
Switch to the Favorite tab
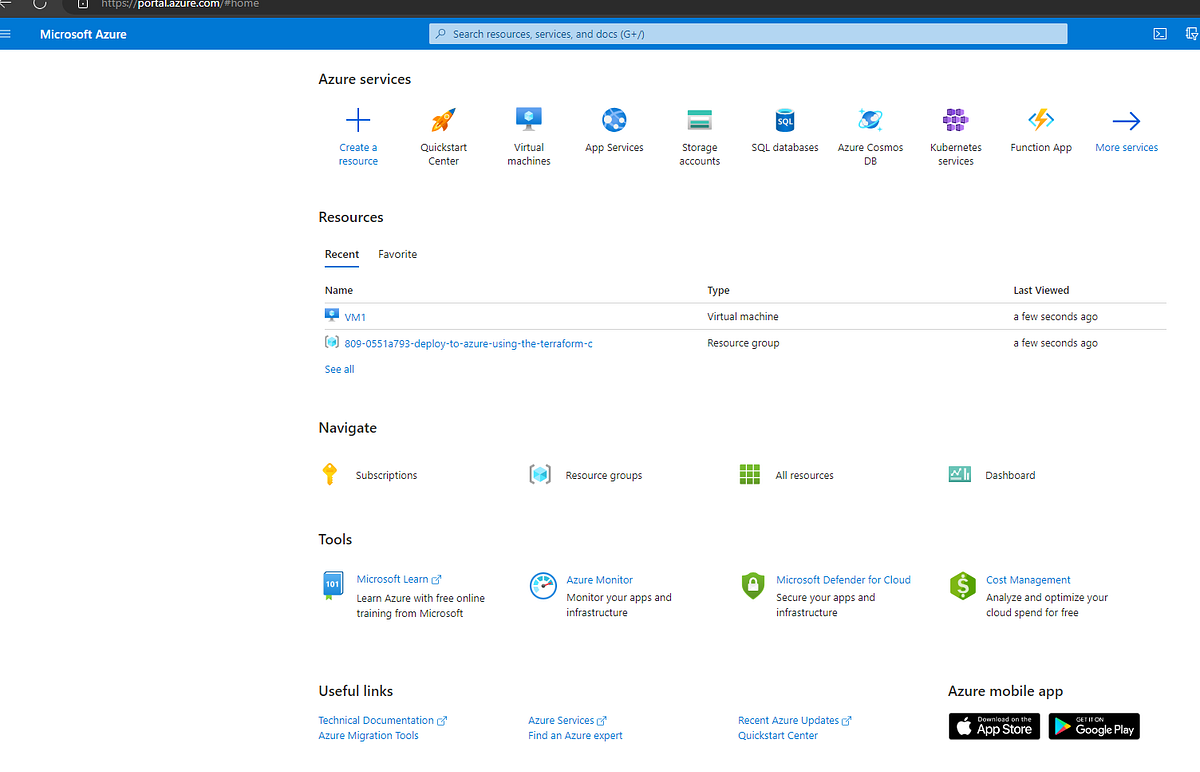[x=397, y=254]
